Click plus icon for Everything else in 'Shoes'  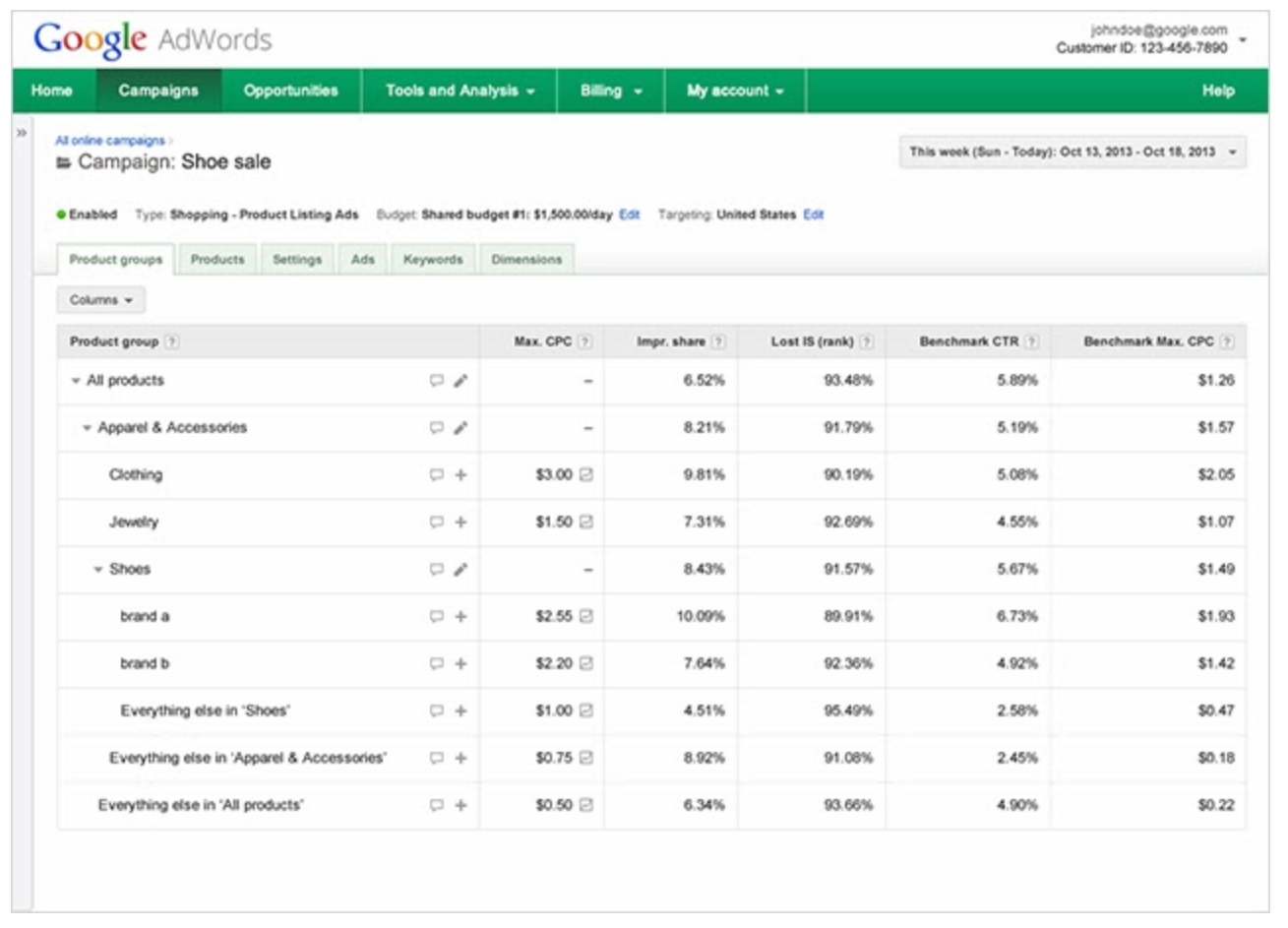[x=460, y=711]
